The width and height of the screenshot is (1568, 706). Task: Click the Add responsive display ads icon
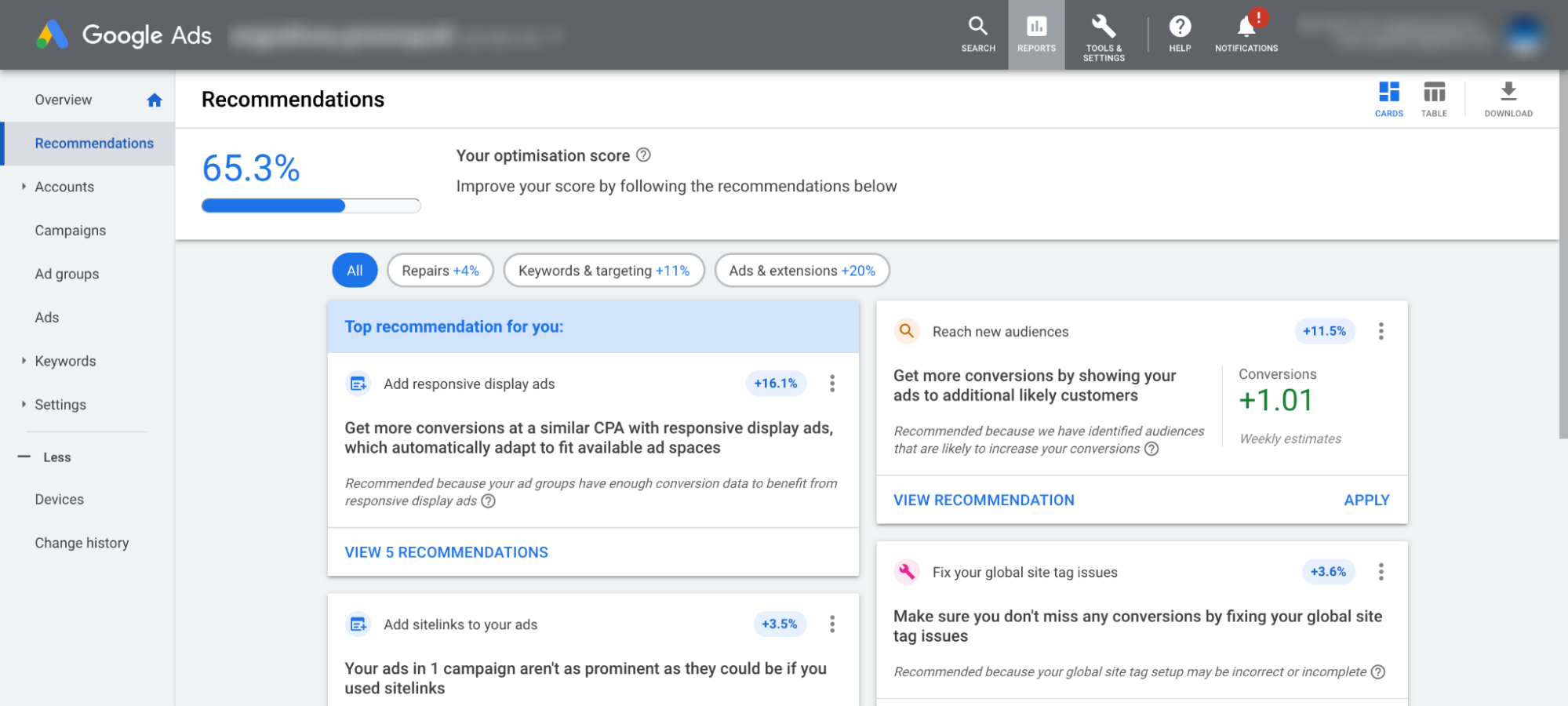[x=358, y=384]
